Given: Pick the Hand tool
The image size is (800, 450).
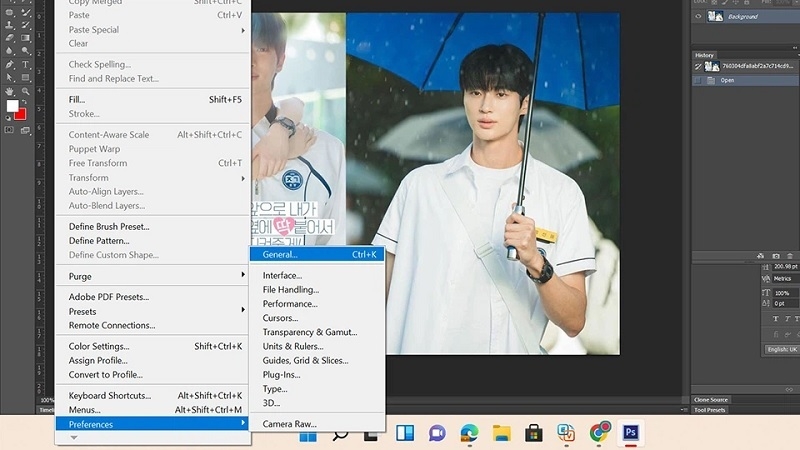Looking at the screenshot, I should pyautogui.click(x=9, y=91).
